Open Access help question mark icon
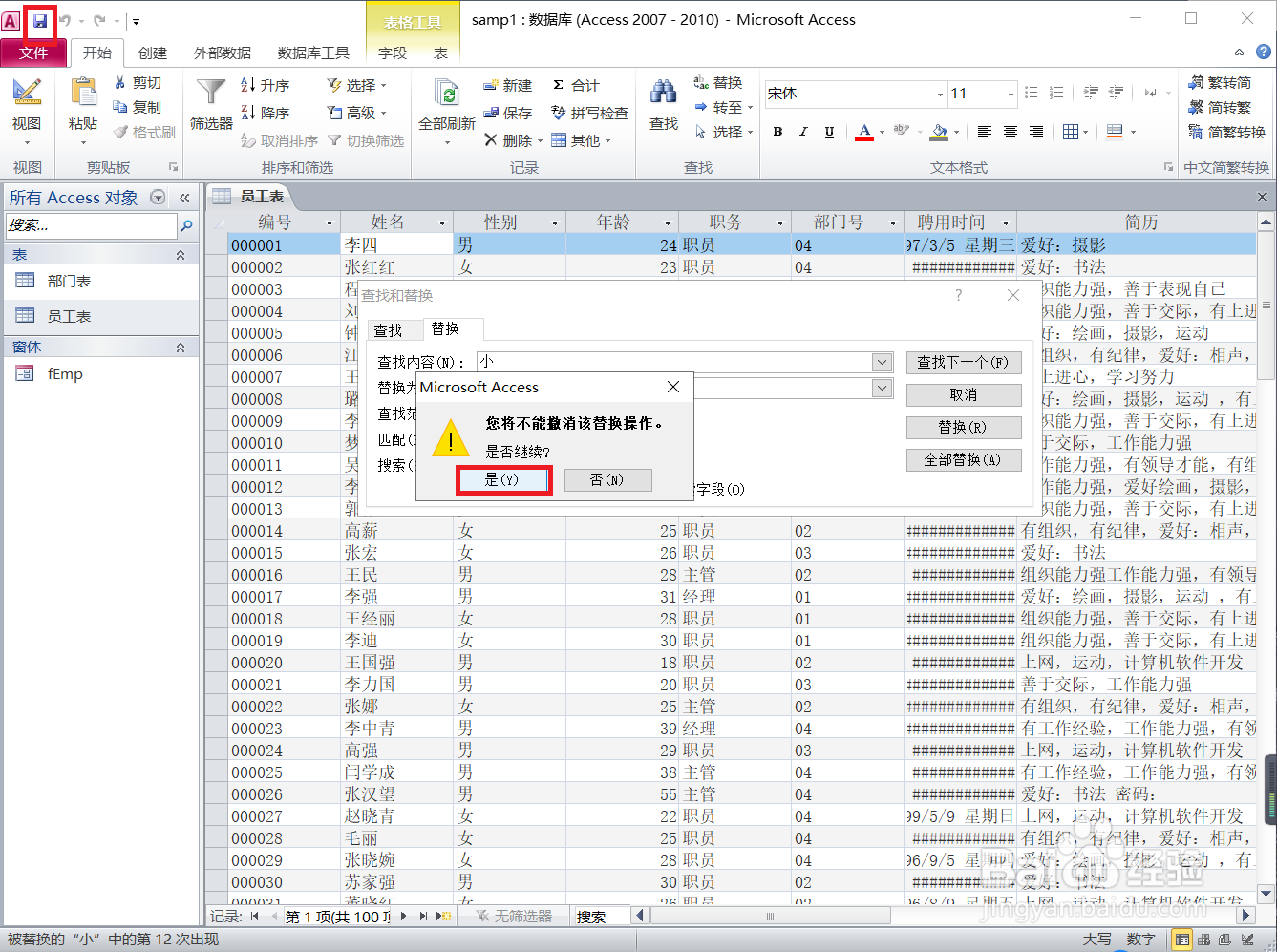Viewport: 1277px width, 952px height. coord(1263,53)
